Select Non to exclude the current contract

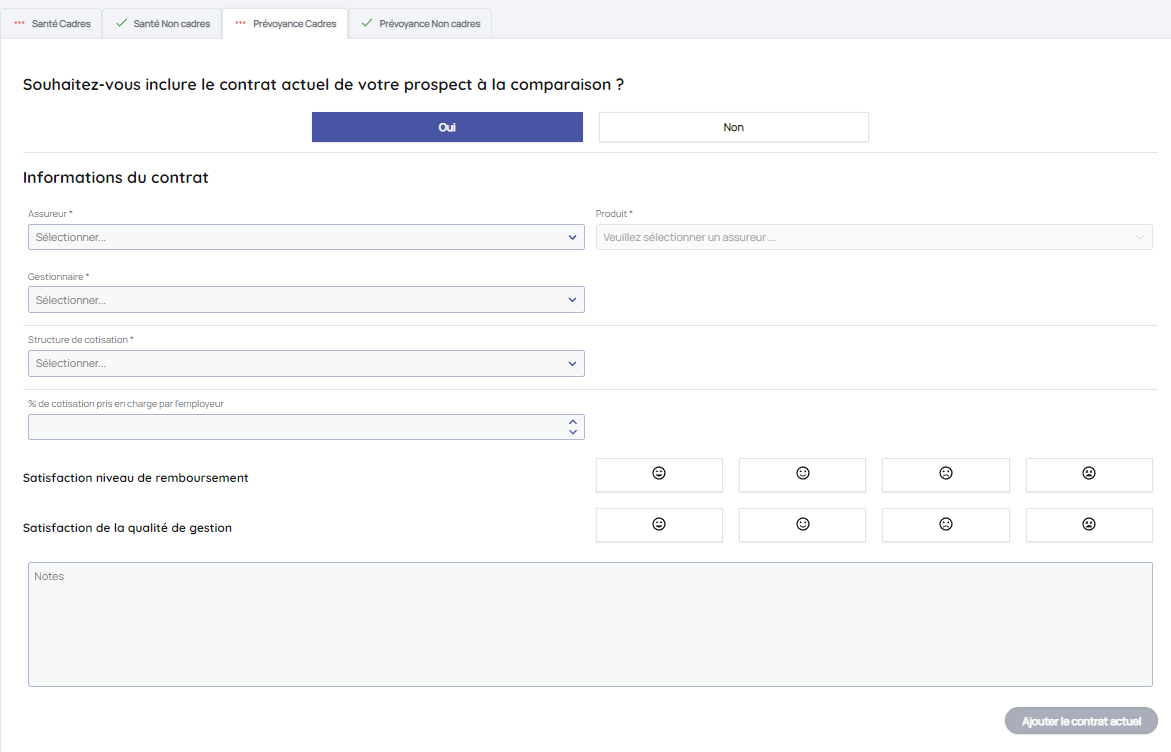[733, 127]
